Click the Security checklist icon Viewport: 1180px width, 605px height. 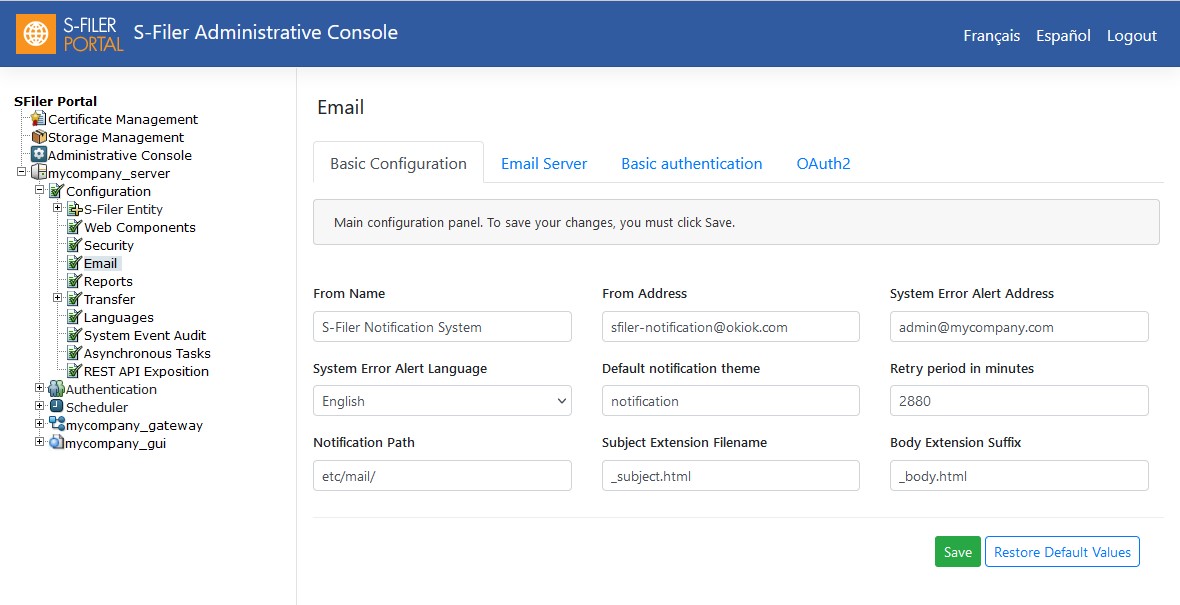[75, 245]
